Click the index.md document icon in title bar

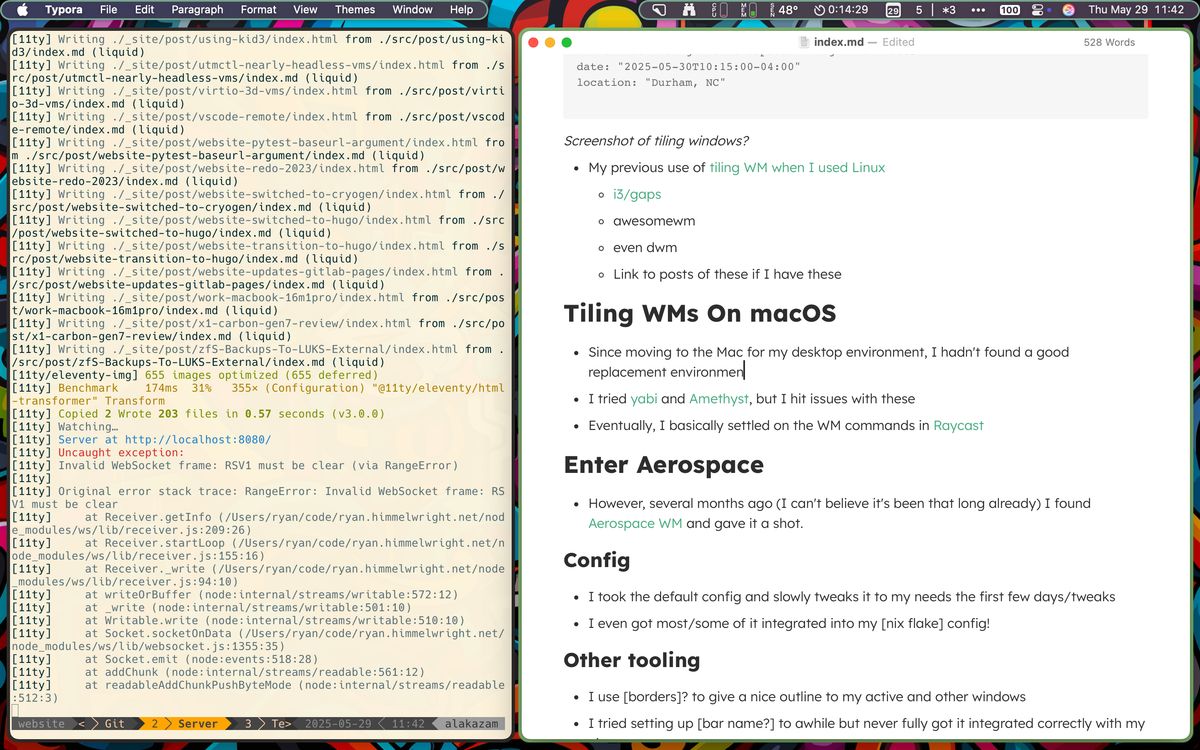click(806, 42)
